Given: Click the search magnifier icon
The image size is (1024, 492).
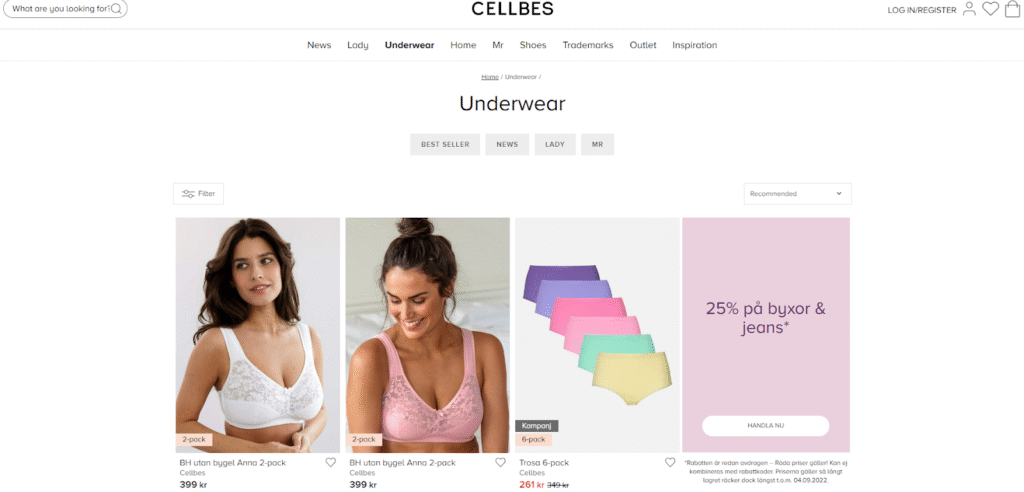Looking at the screenshot, I should tap(116, 8).
